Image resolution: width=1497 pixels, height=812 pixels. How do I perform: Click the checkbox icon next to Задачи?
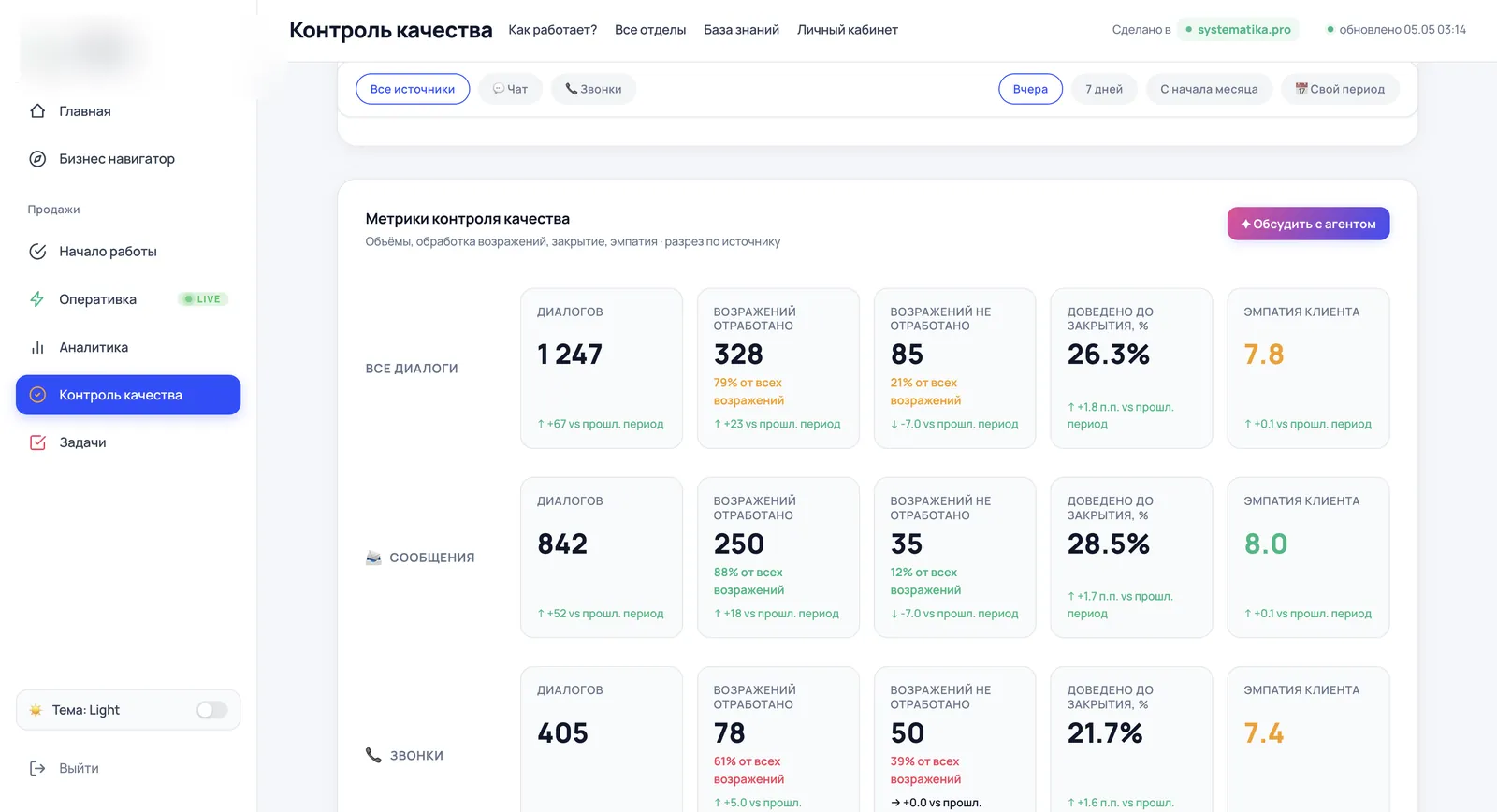[37, 442]
